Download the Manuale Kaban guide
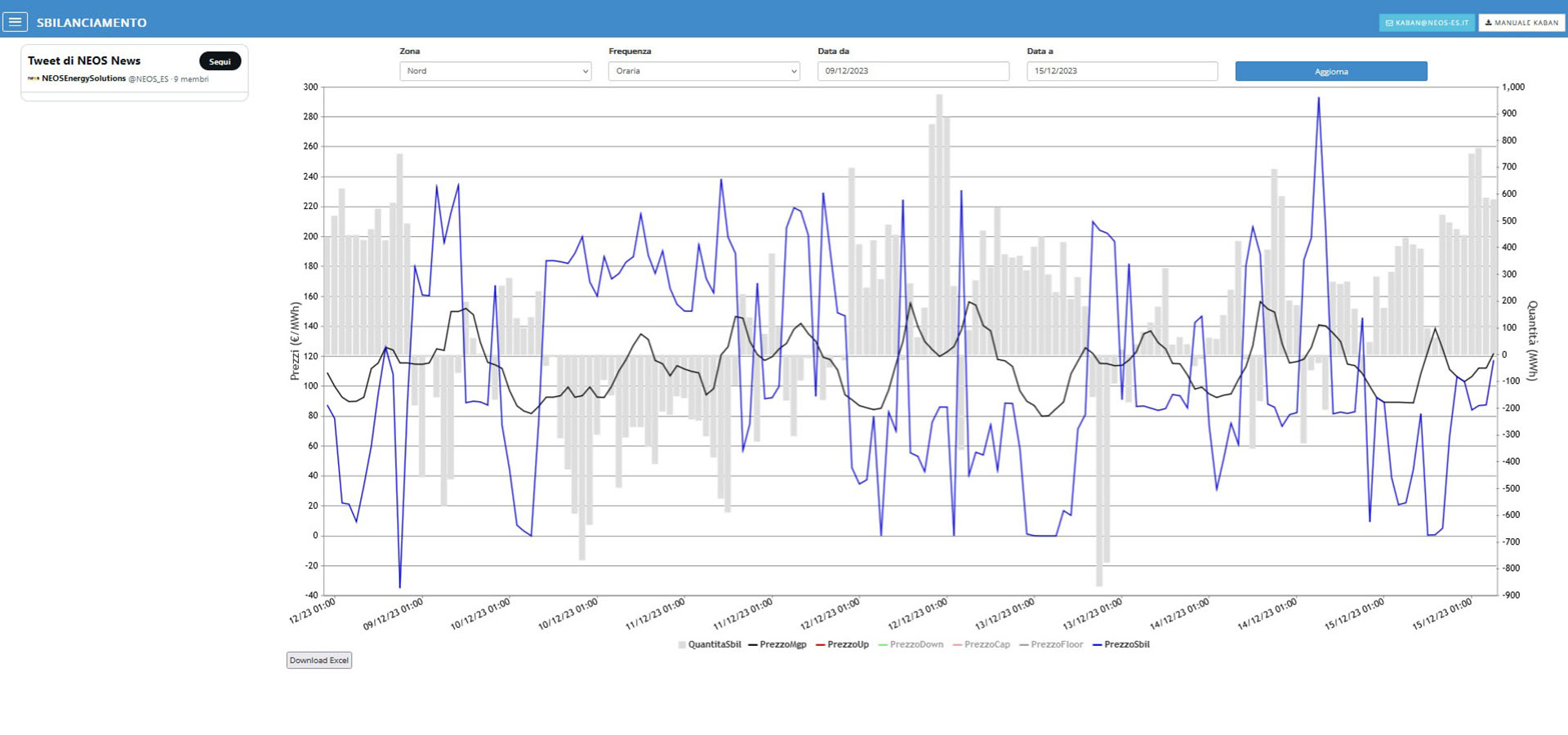This screenshot has width=1568, height=735. click(1521, 23)
